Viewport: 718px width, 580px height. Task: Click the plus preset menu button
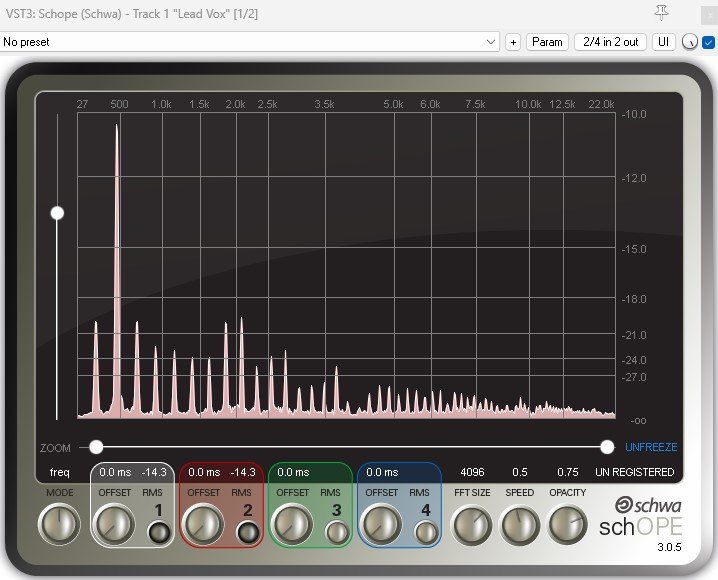pyautogui.click(x=513, y=42)
